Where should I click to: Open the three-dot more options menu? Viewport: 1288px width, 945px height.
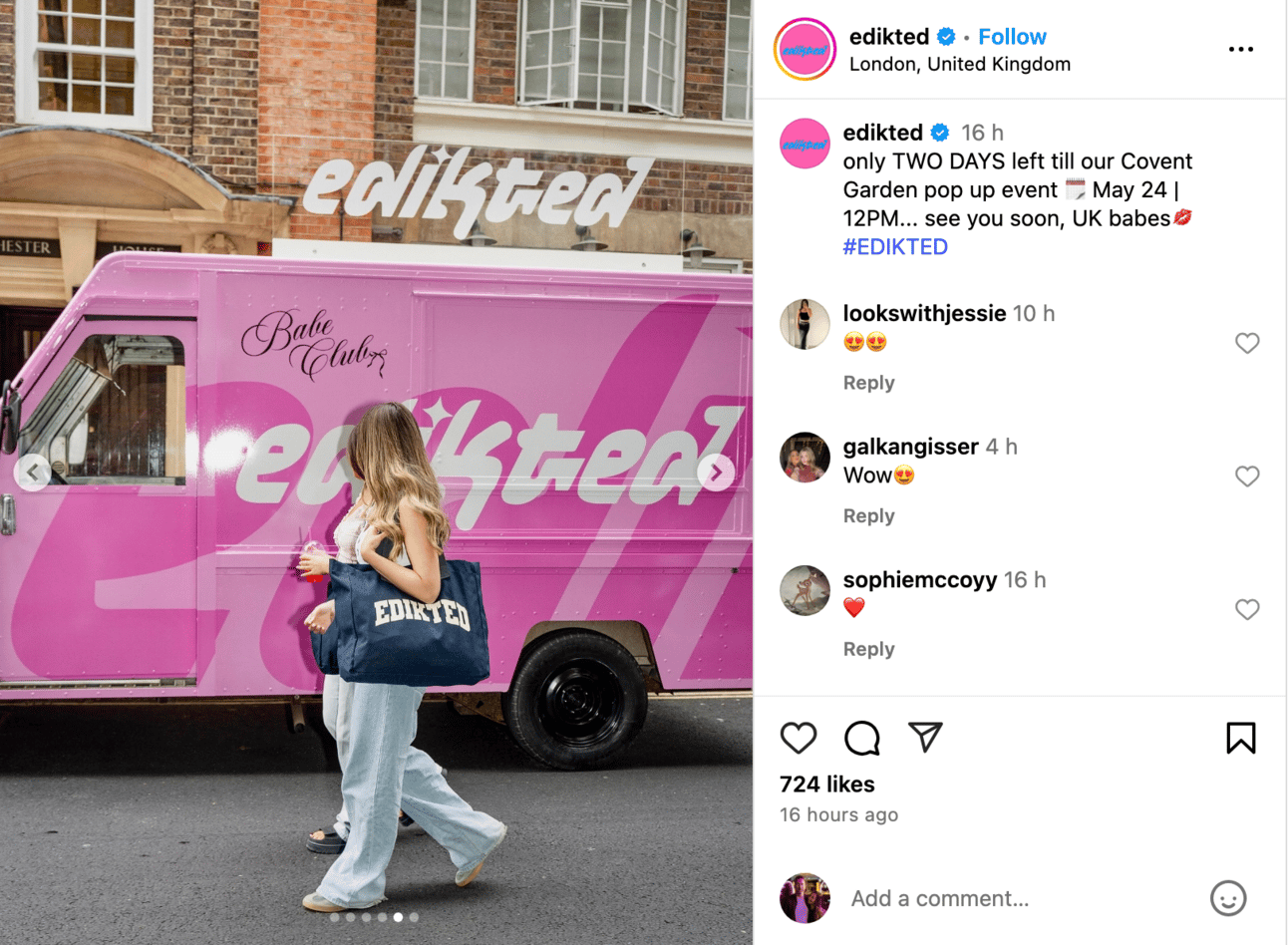1241,49
